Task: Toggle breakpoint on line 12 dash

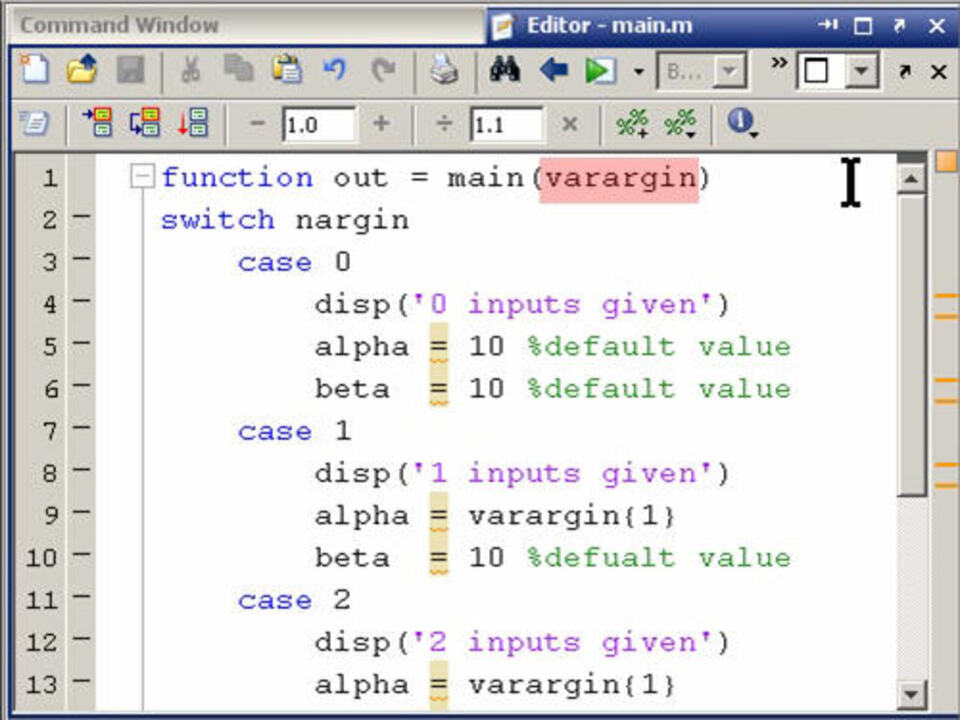Action: 80,642
